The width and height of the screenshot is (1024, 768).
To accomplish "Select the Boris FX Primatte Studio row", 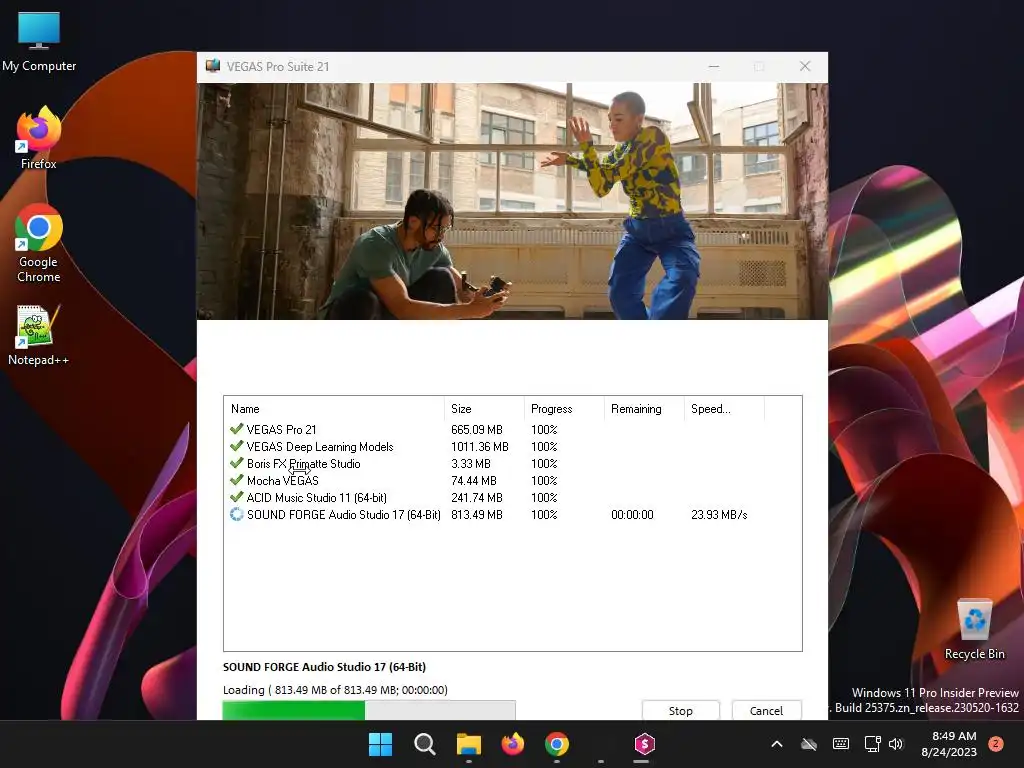I will click(x=513, y=464).
